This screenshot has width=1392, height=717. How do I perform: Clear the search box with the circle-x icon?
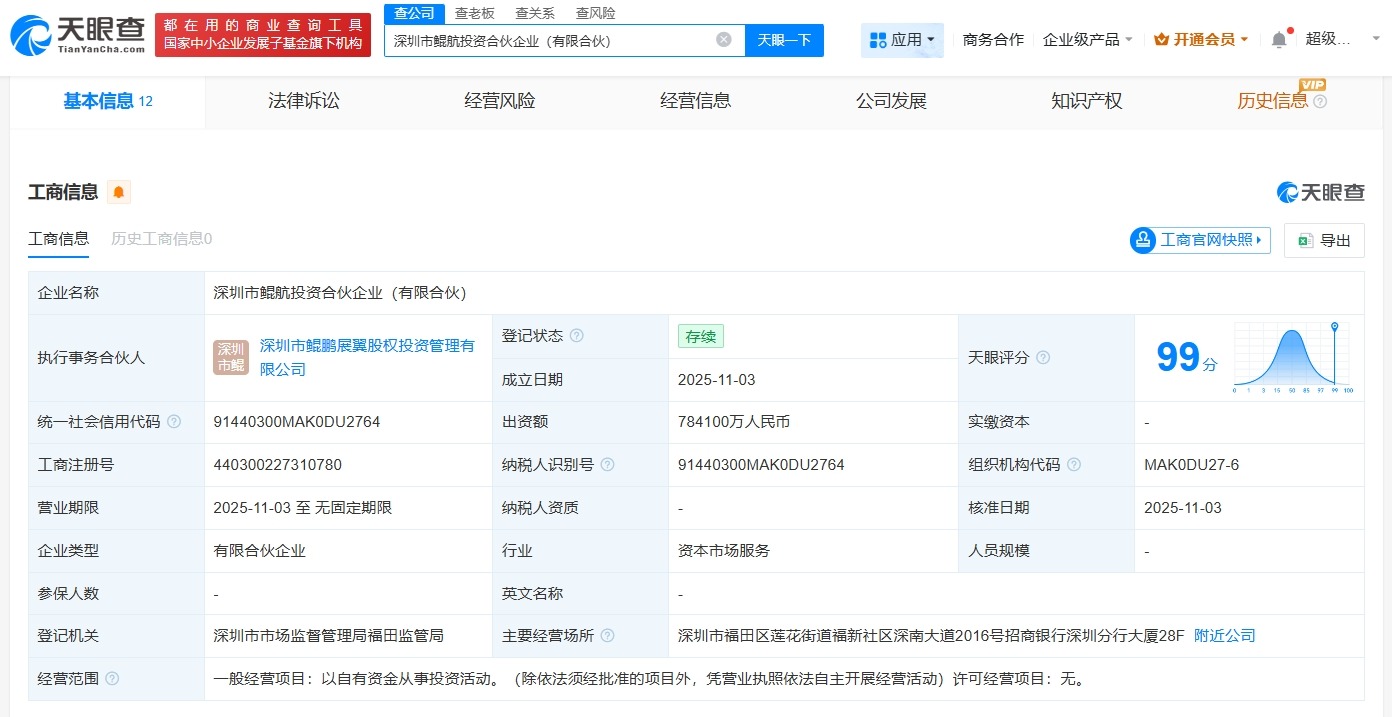[x=724, y=39]
